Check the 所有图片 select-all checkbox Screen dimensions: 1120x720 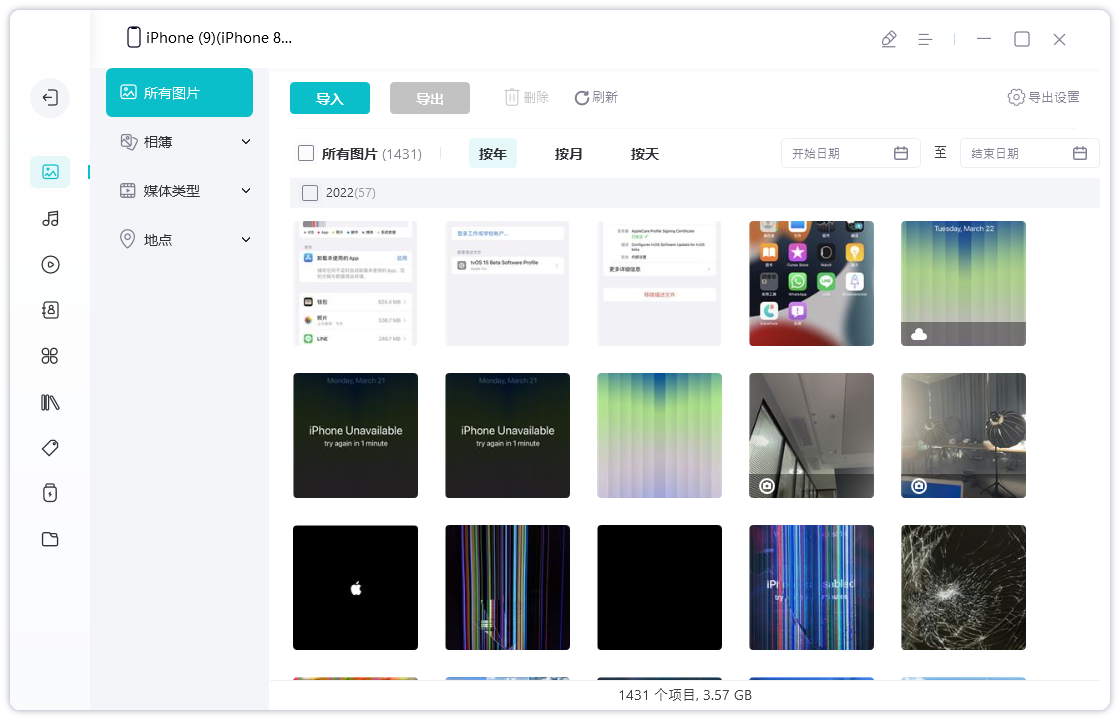point(305,153)
